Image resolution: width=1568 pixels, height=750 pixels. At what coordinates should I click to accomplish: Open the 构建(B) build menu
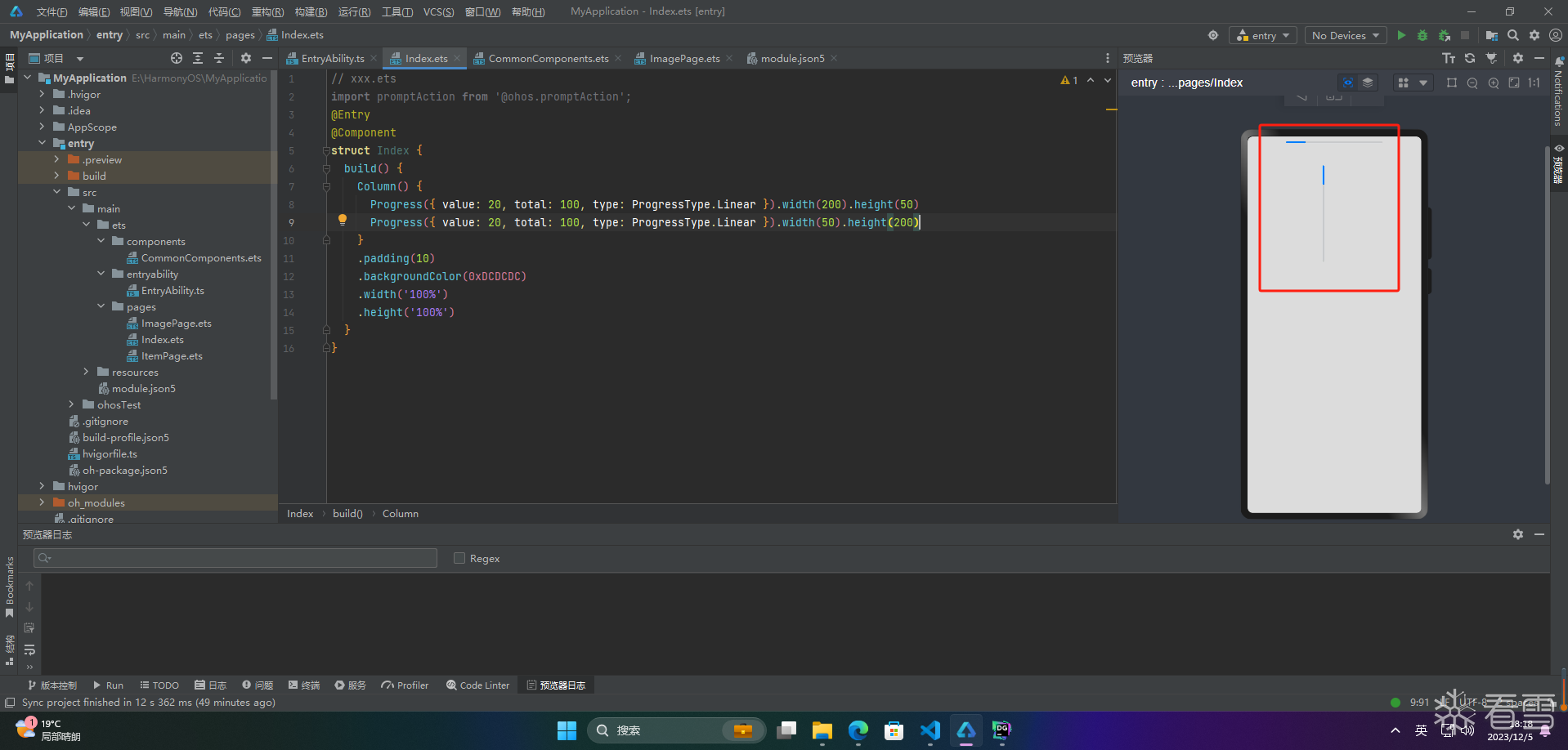click(x=311, y=11)
